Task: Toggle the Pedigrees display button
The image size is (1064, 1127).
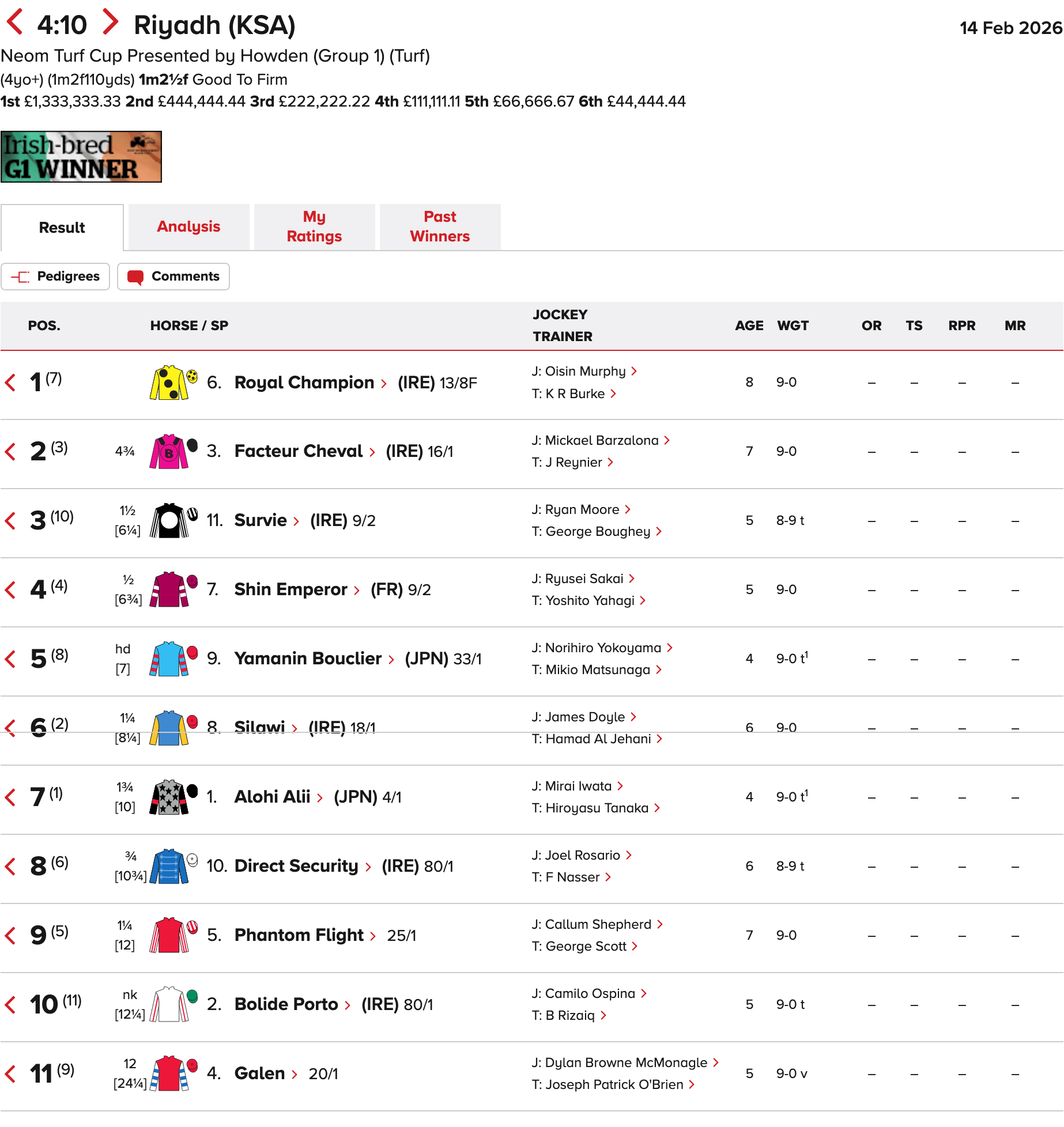Action: click(x=55, y=277)
